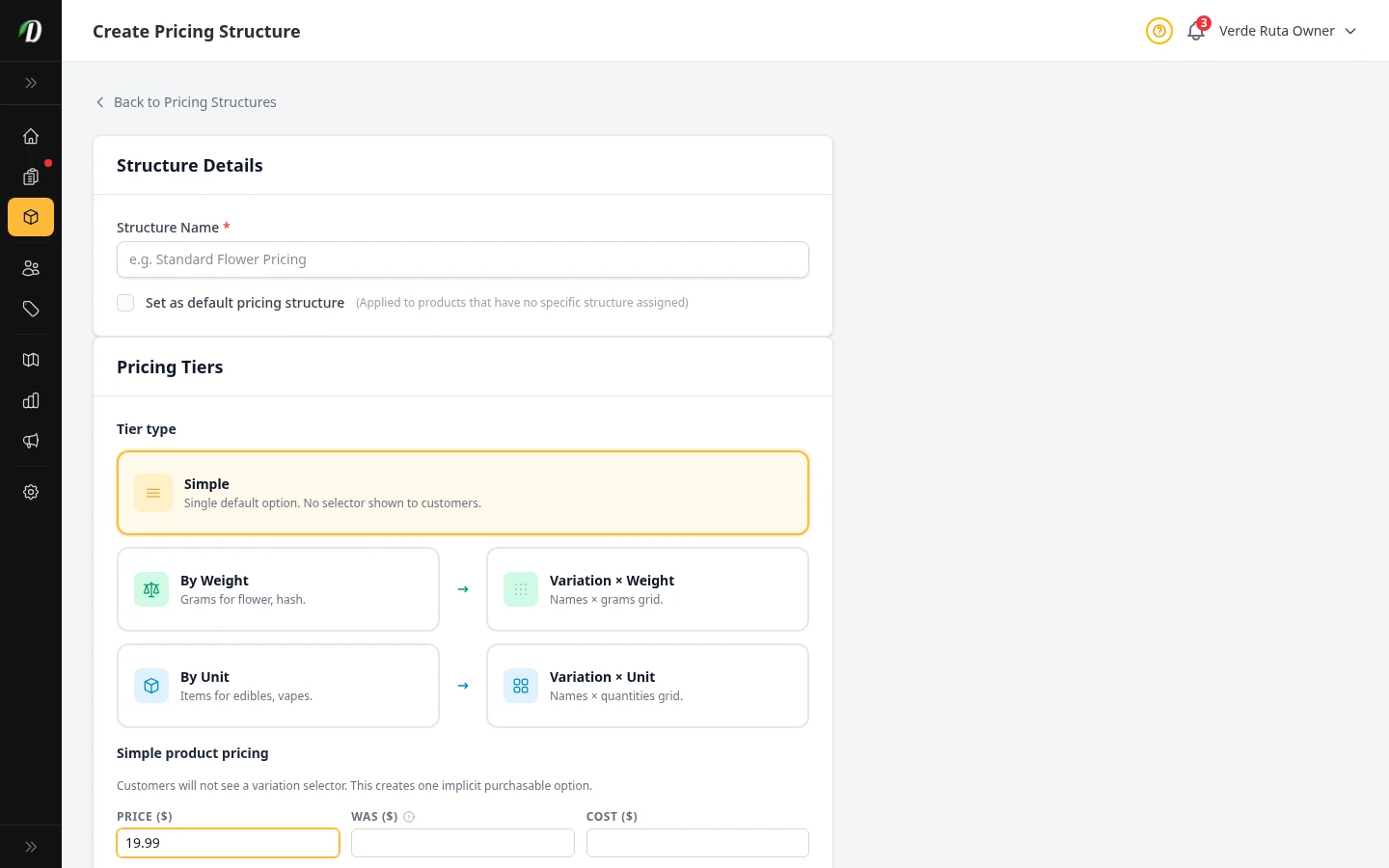The width and height of the screenshot is (1389, 868).
Task: Open the Home dashboard from the sidebar
Action: click(31, 136)
